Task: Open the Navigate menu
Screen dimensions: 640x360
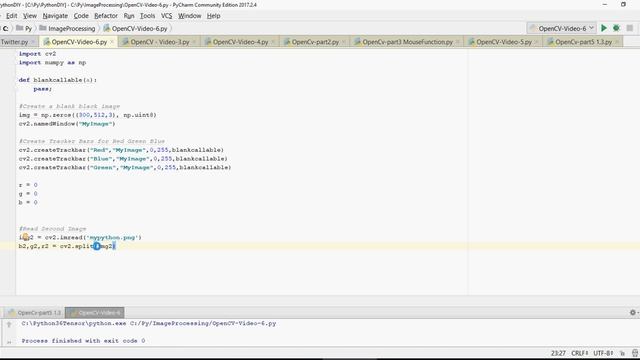Action: click(x=55, y=16)
